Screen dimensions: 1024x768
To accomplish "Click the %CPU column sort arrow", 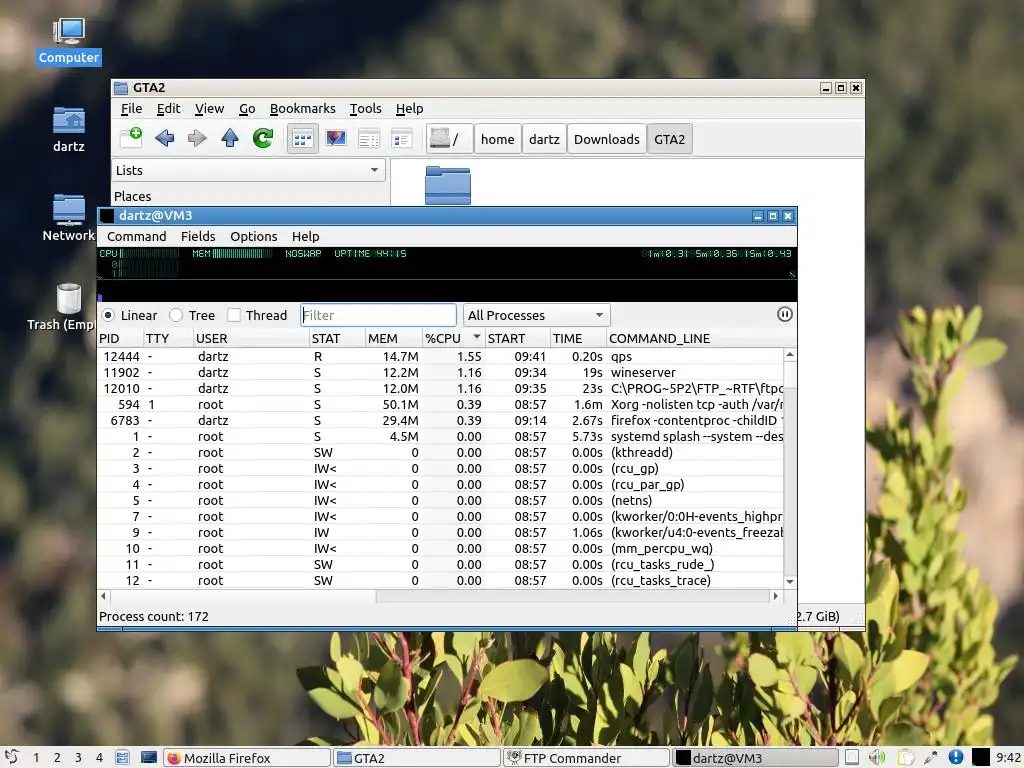I will point(477,337).
